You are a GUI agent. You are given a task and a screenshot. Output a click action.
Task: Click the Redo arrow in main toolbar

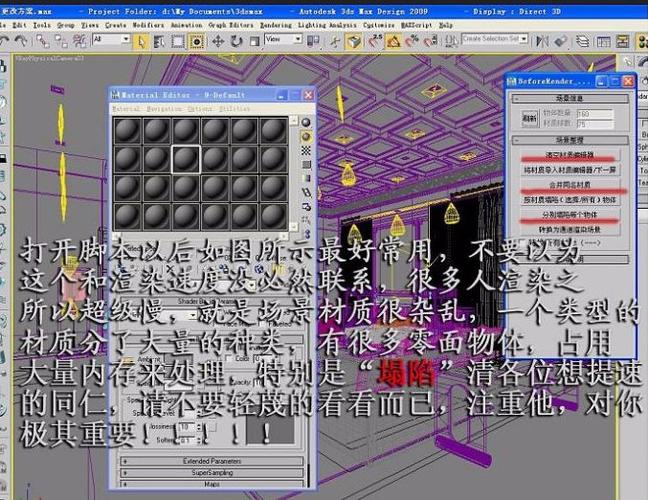pyautogui.click(x=20, y=40)
